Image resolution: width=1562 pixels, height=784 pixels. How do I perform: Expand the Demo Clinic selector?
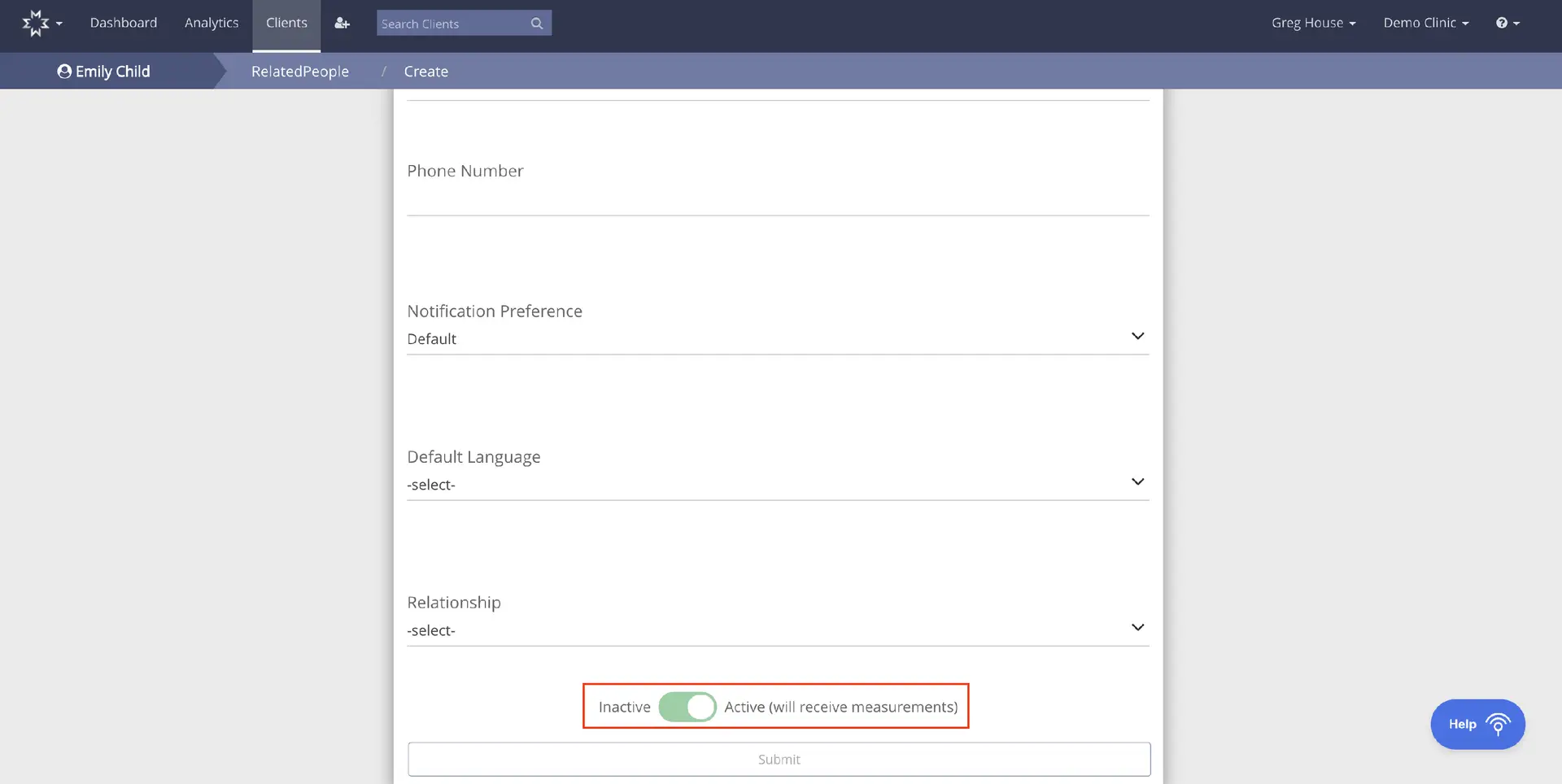[1425, 23]
